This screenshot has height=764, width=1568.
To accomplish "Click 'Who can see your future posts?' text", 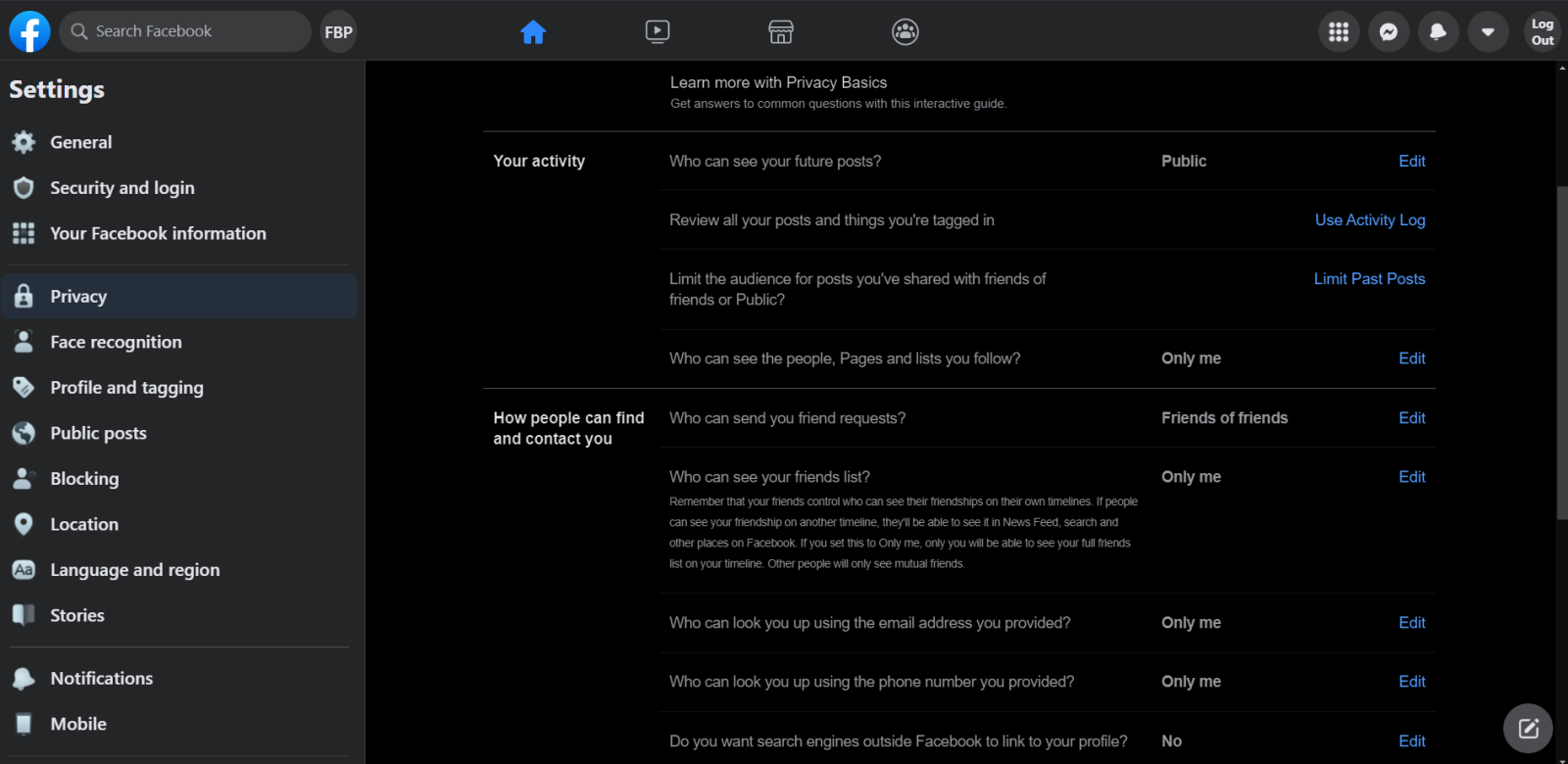I will tap(775, 161).
